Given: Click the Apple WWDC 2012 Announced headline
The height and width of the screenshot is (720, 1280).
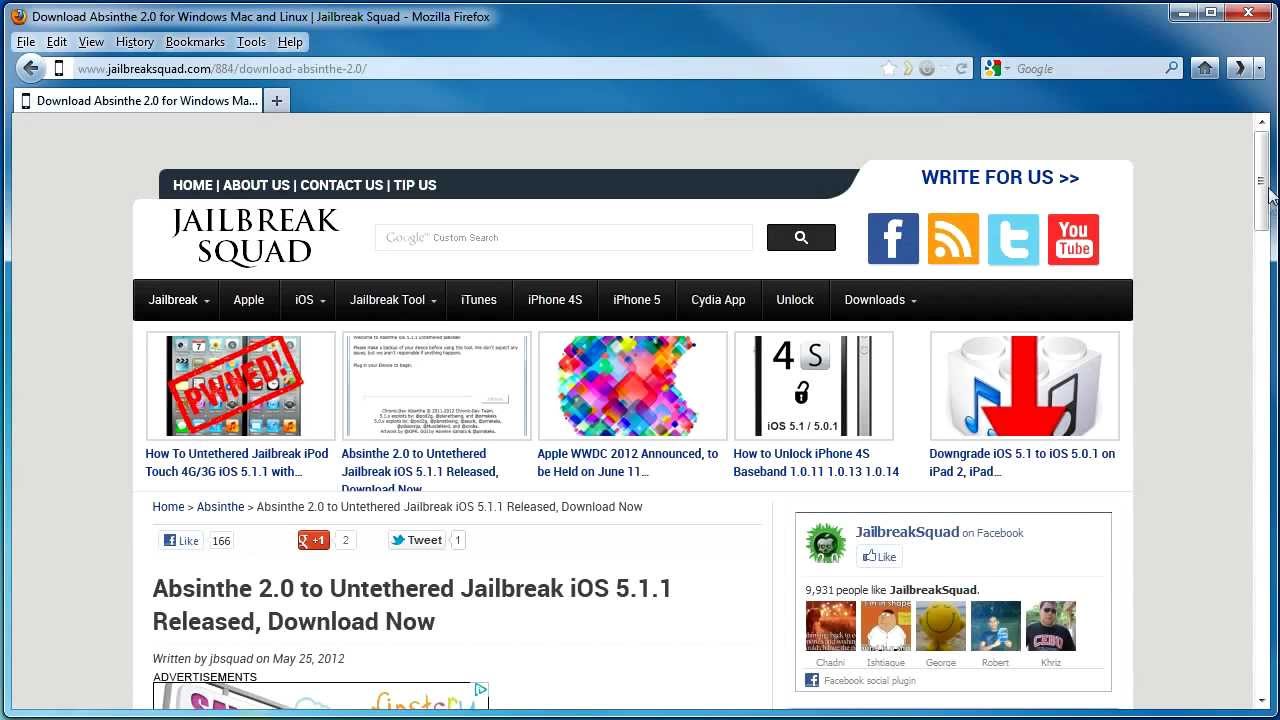Looking at the screenshot, I should click(628, 463).
